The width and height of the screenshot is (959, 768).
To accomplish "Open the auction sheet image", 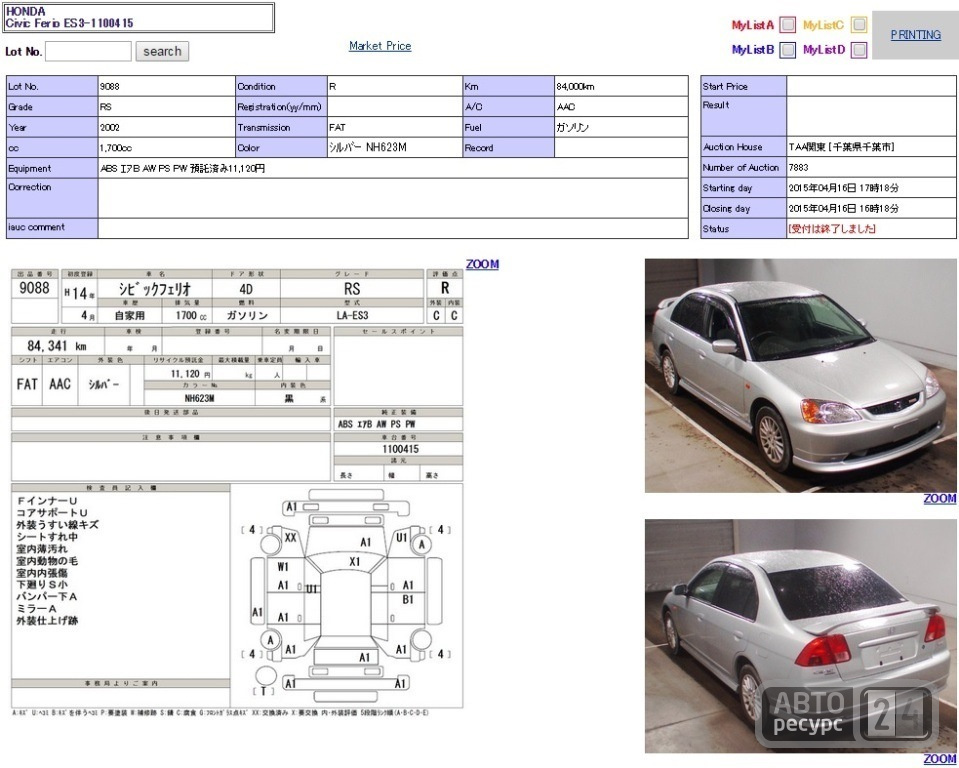I will tap(237, 492).
